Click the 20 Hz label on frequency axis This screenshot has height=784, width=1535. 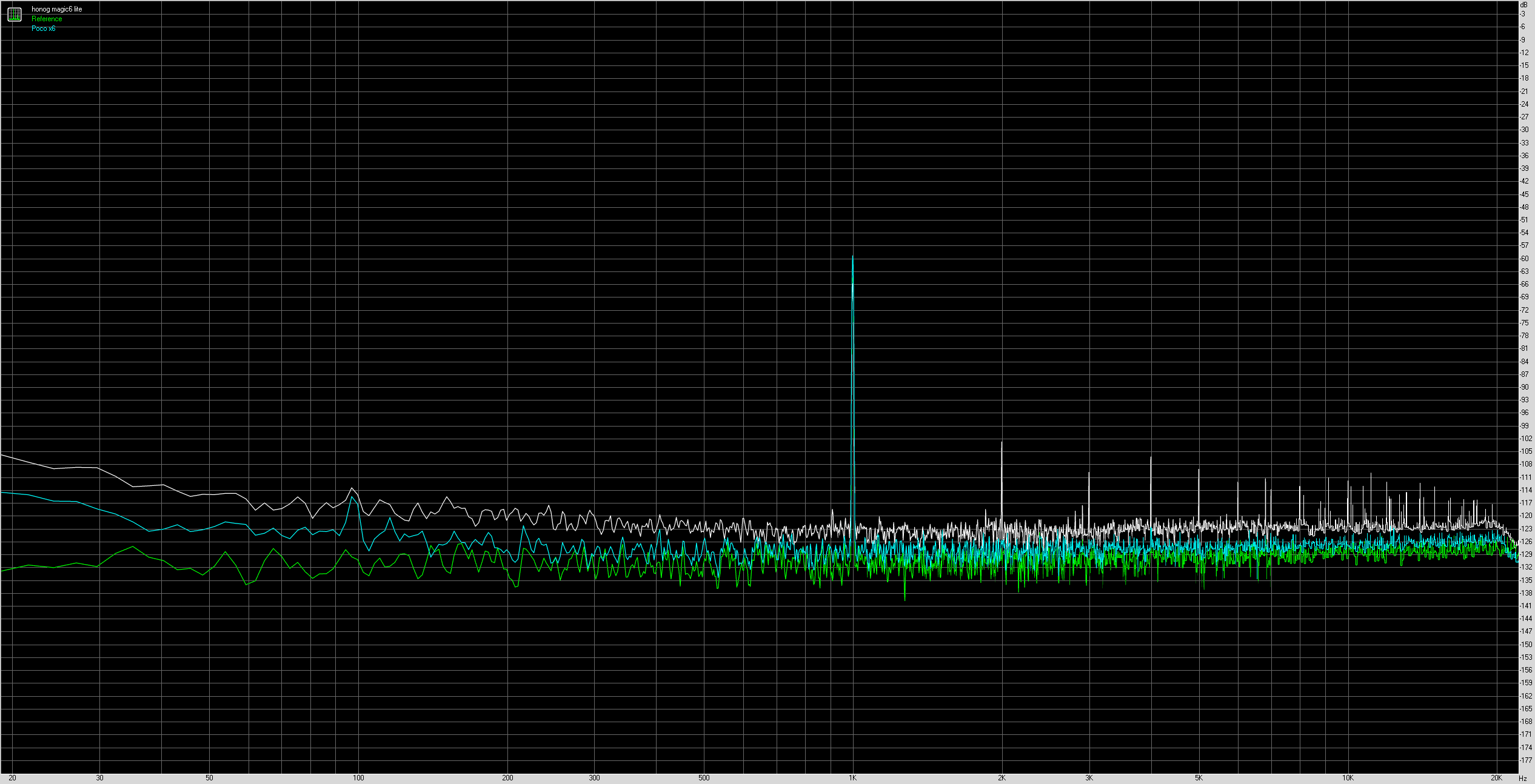click(x=12, y=778)
